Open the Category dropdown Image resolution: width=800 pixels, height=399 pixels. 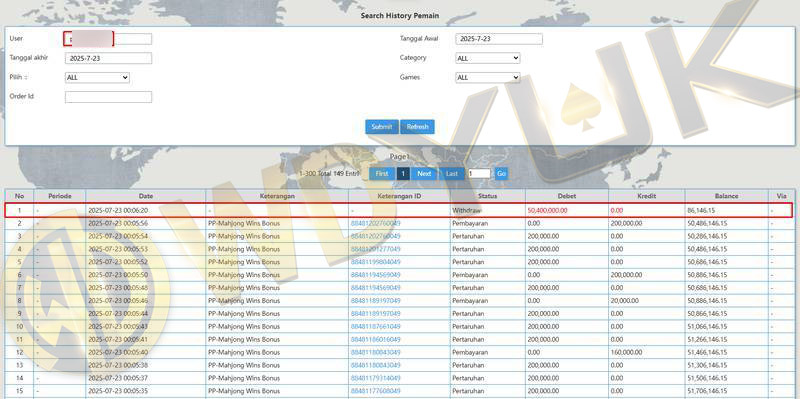click(x=487, y=58)
